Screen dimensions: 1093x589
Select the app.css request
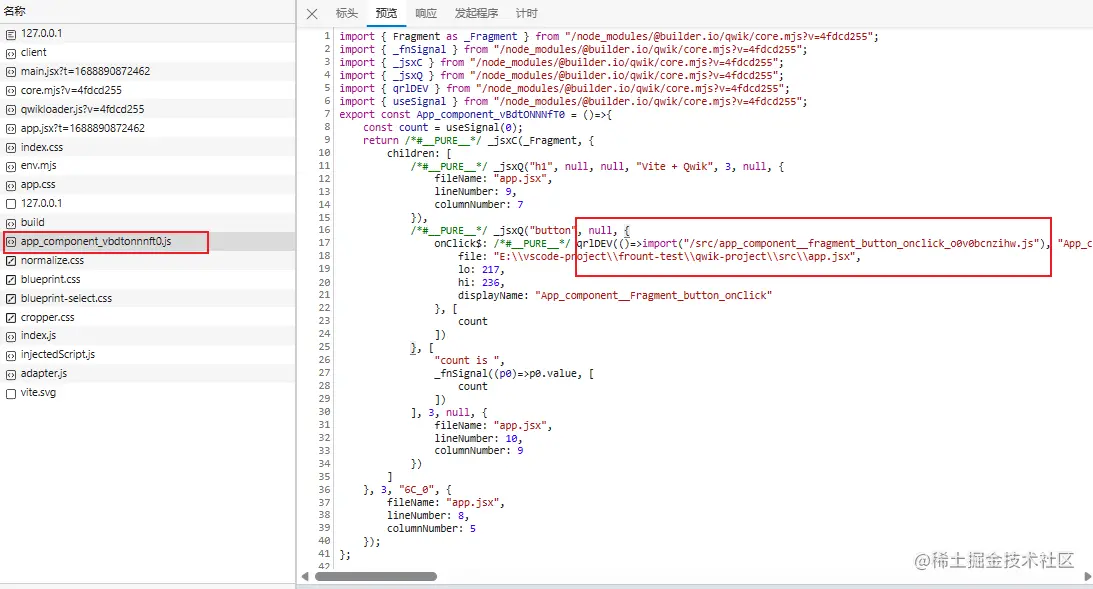click(147, 185)
